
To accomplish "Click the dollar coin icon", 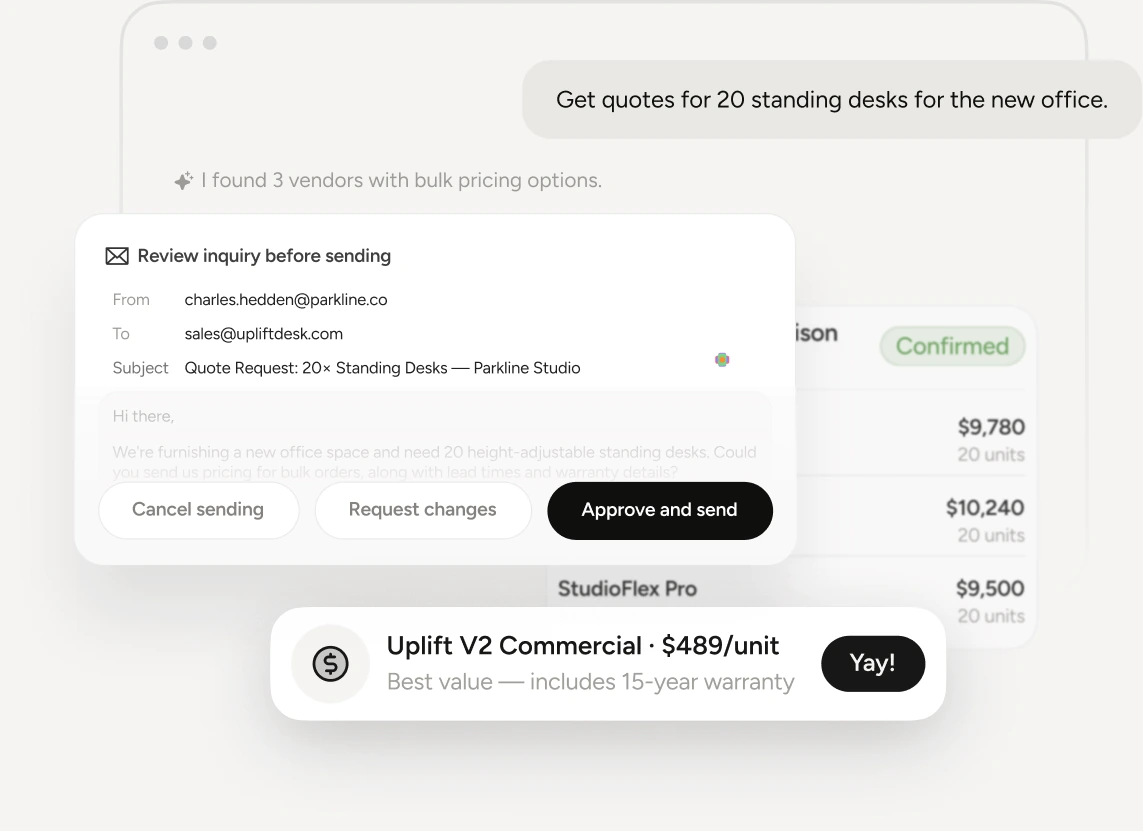I will pos(330,664).
